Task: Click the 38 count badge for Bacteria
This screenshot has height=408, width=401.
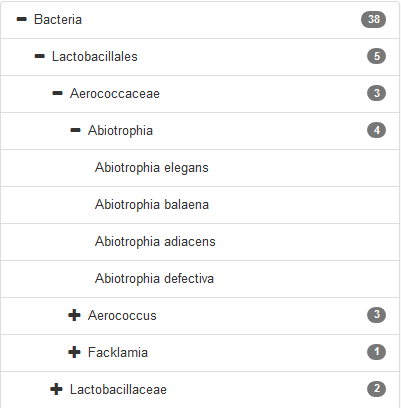Action: coord(374,19)
